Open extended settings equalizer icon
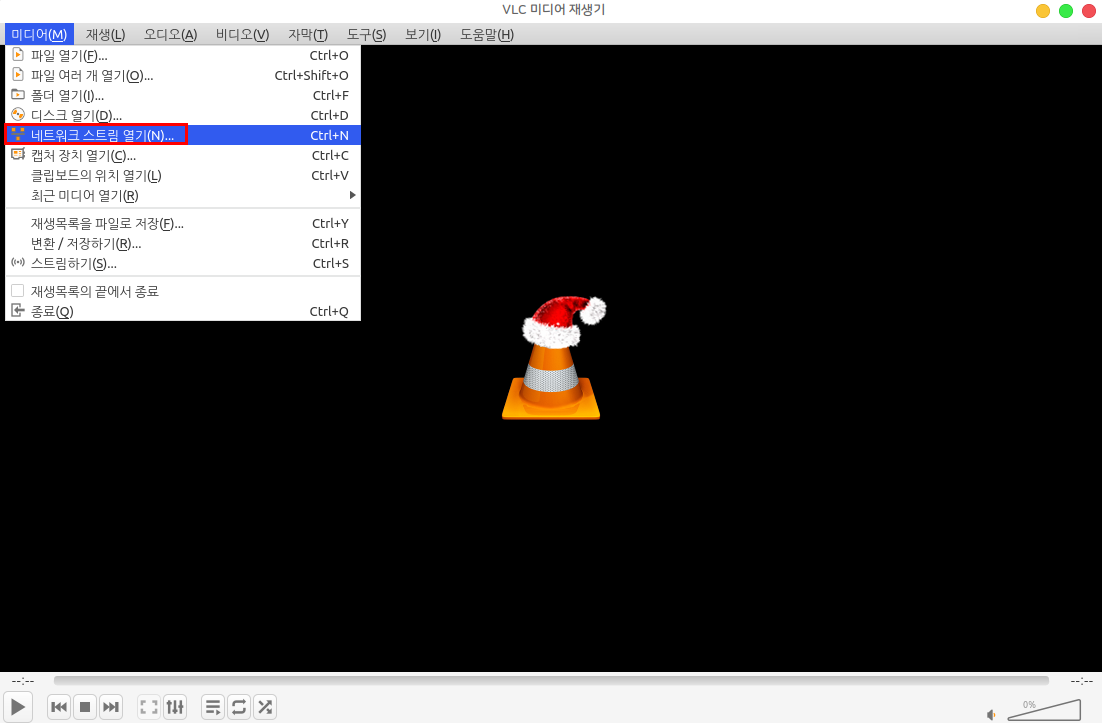 [175, 707]
